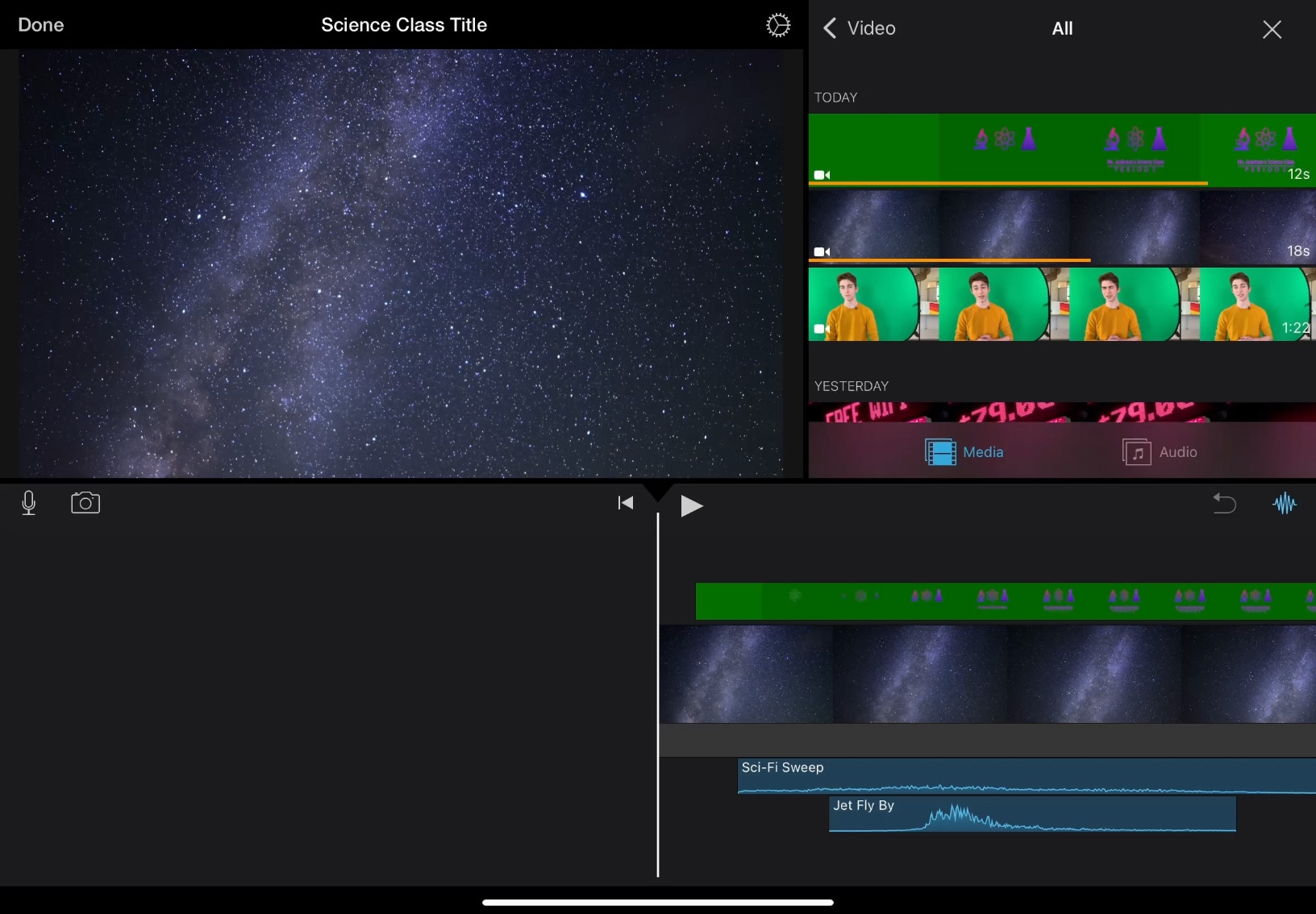Go back to Video list
Image resolution: width=1316 pixels, height=914 pixels.
point(860,28)
